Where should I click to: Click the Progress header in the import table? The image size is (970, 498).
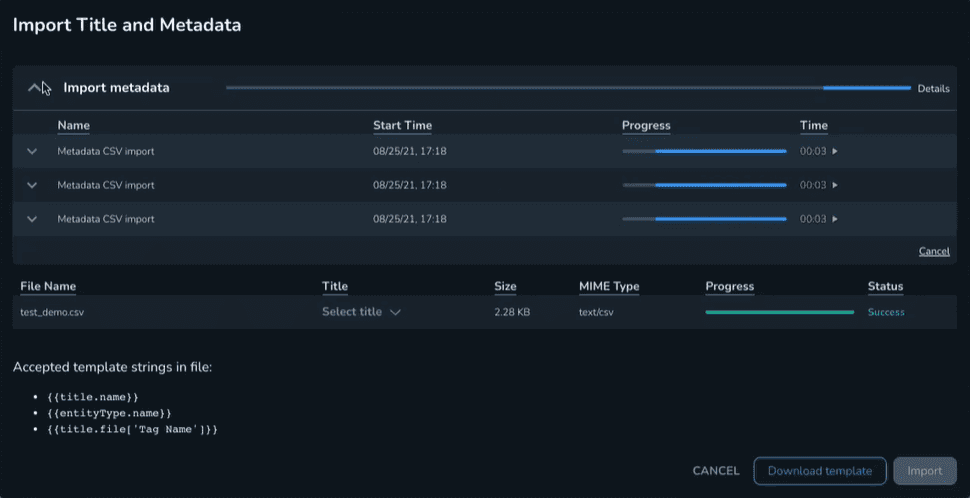click(646, 126)
